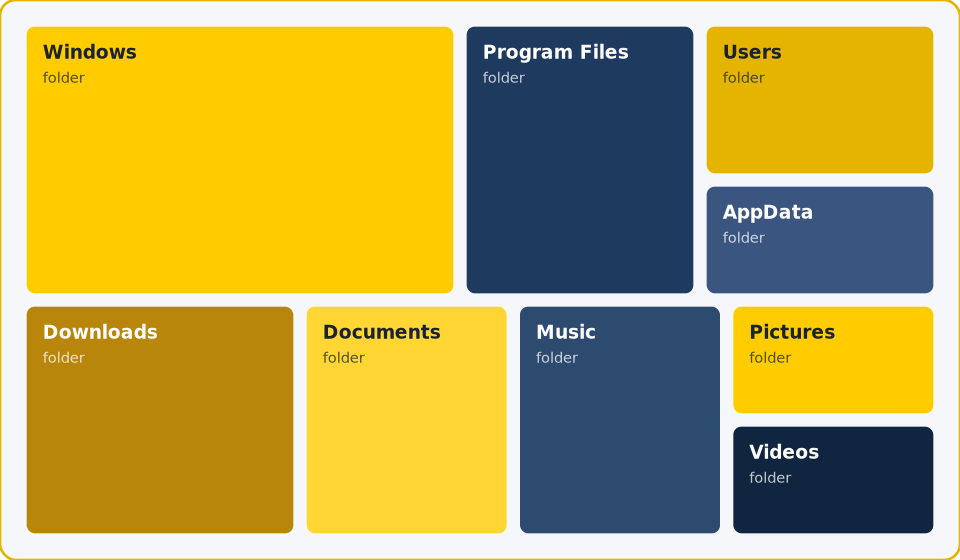Click the "Pictures" title text
Image resolution: width=960 pixels, height=560 pixels.
tap(792, 332)
